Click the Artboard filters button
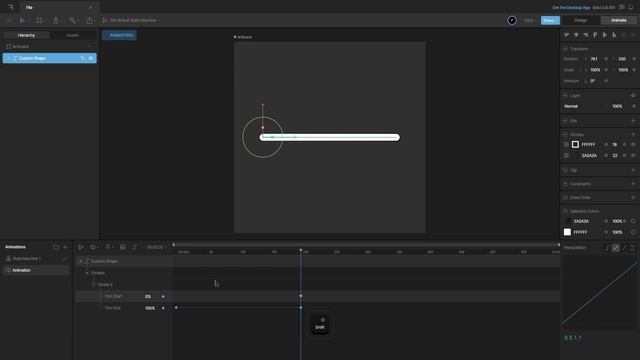The width and height of the screenshot is (640, 360). pyautogui.click(x=119, y=35)
